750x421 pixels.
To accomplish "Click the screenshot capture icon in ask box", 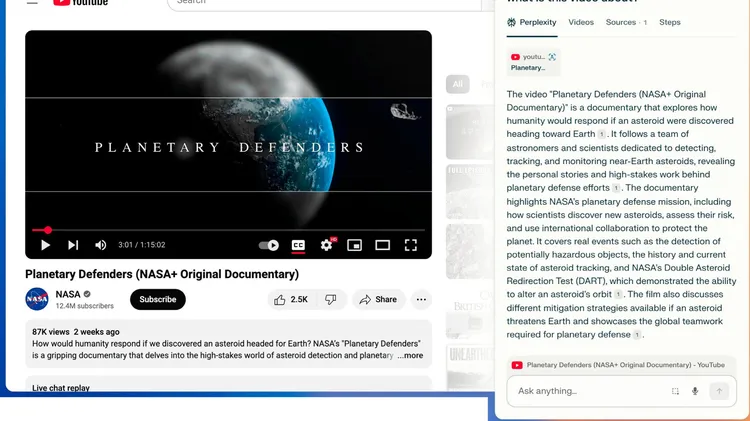I will coord(675,391).
